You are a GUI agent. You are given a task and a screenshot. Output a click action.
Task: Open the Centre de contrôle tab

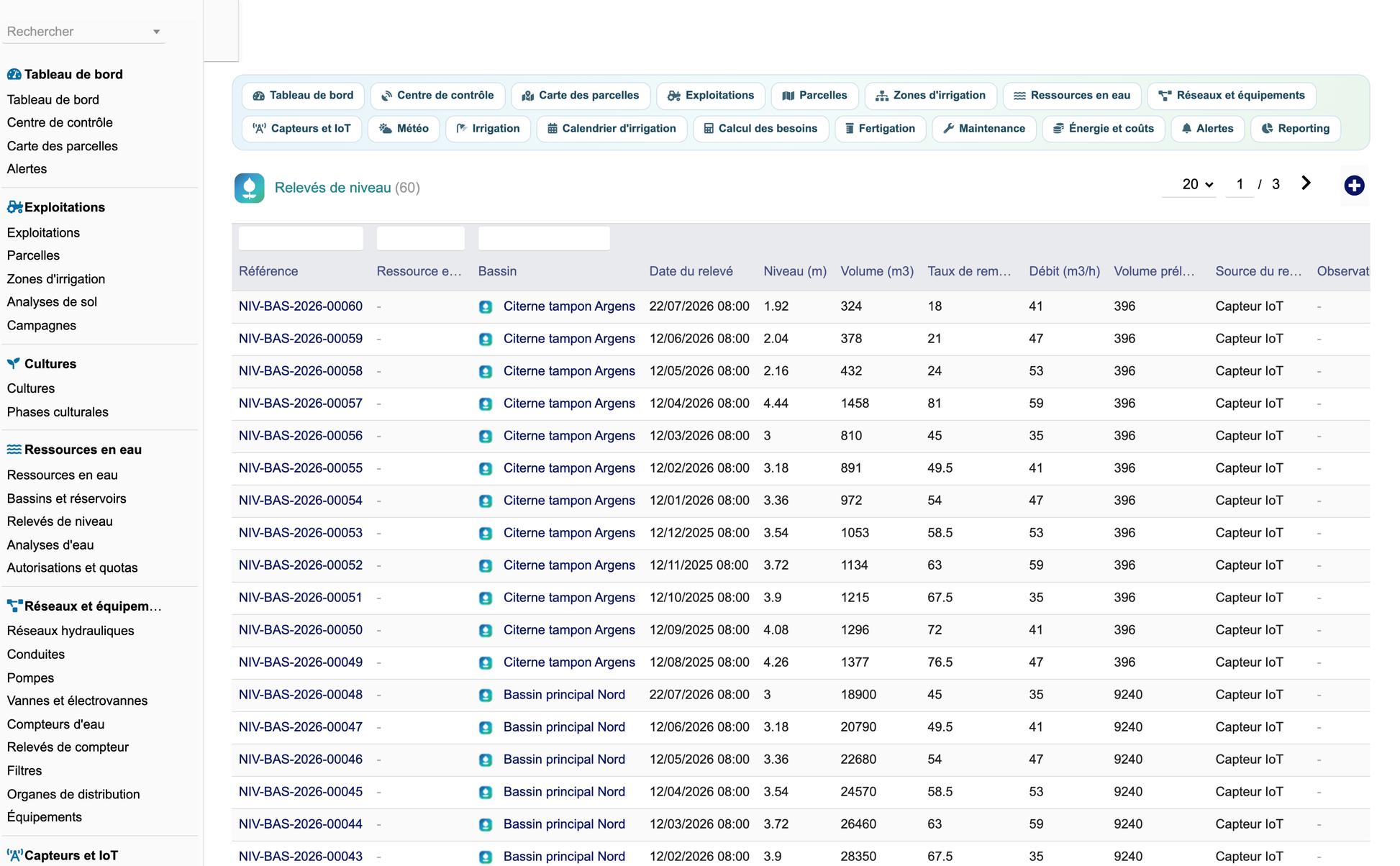(437, 96)
